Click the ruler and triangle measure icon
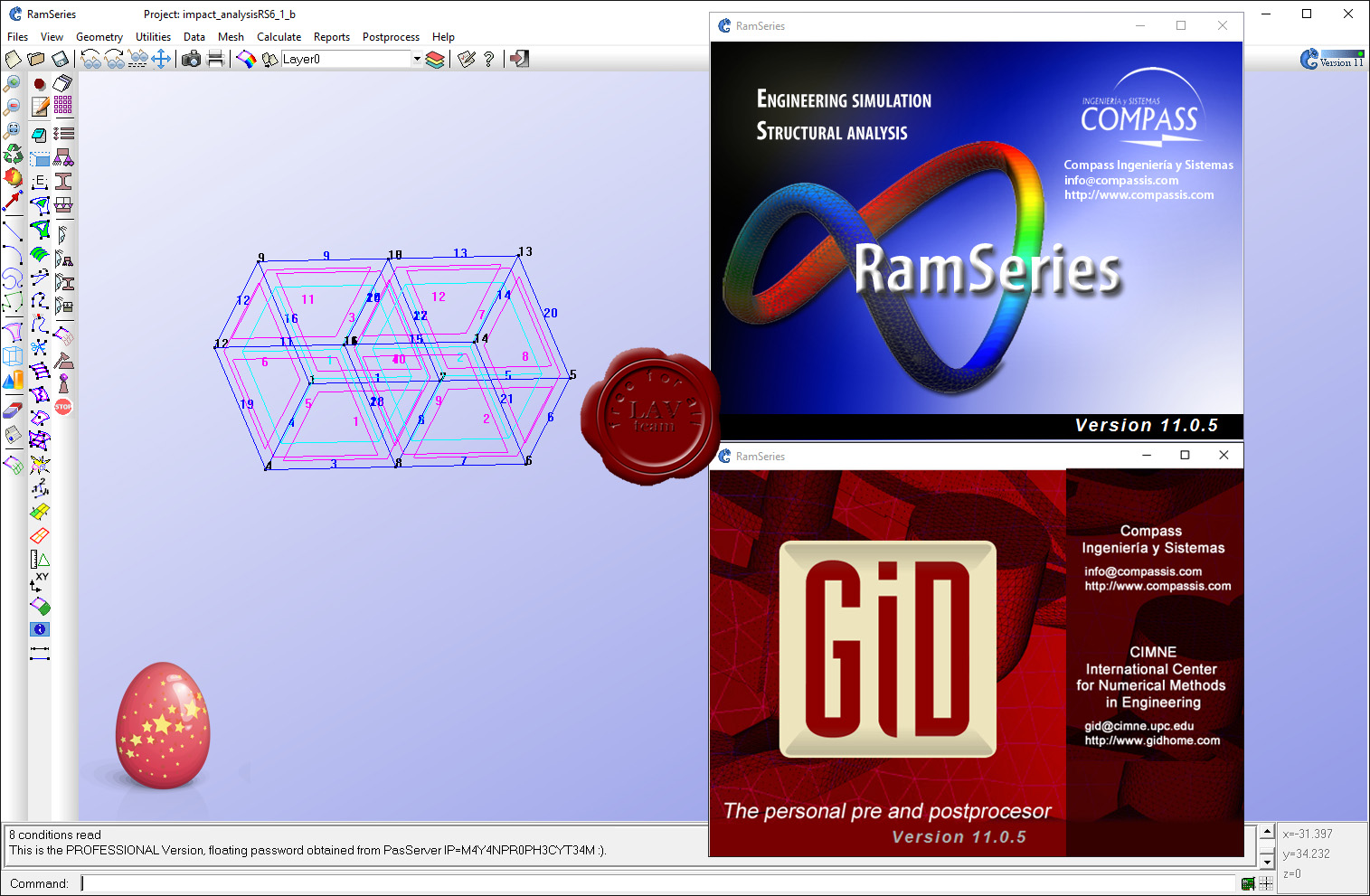The image size is (1370, 896). (40, 560)
